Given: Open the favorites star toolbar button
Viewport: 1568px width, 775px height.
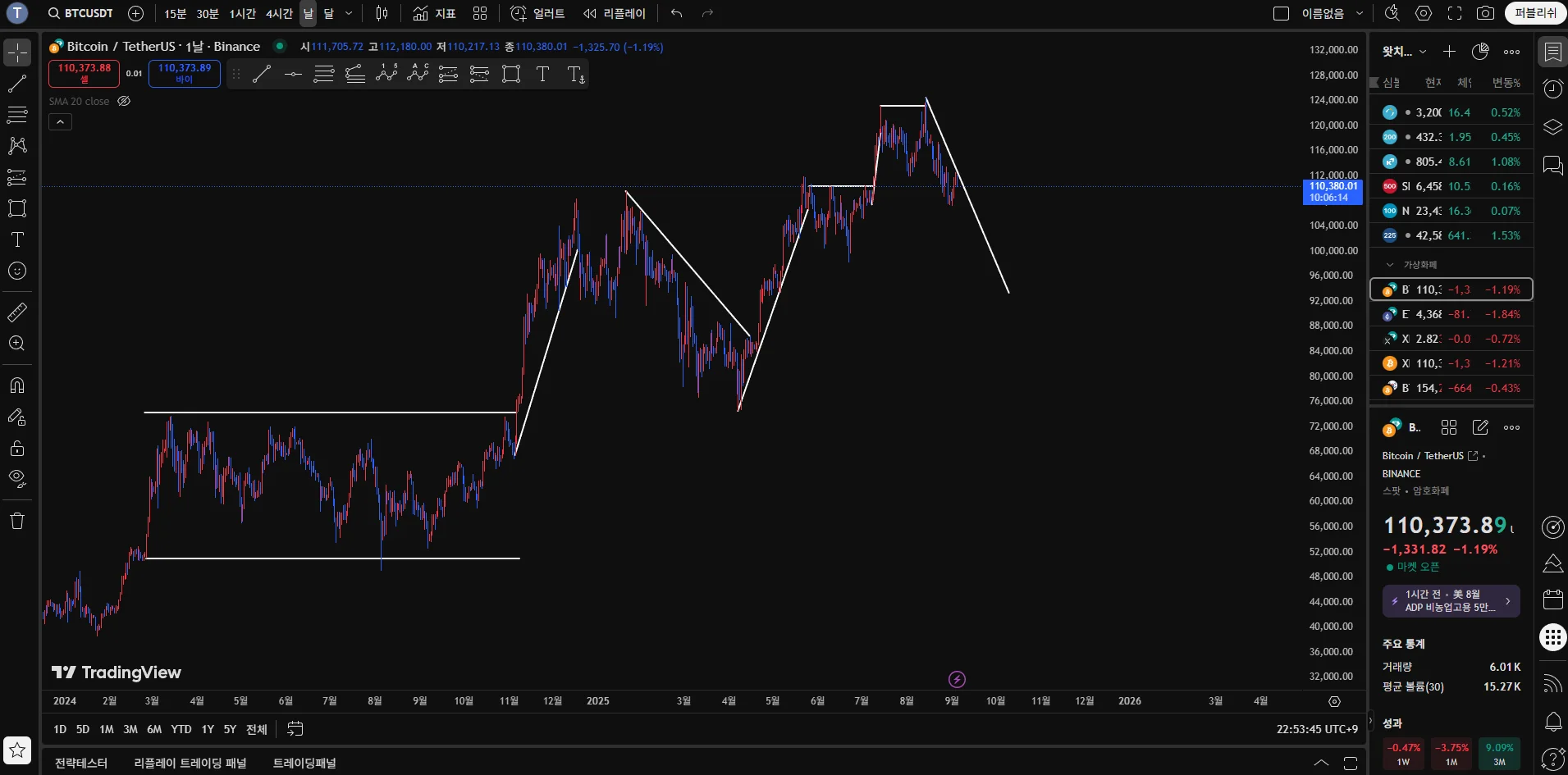Looking at the screenshot, I should pyautogui.click(x=17, y=750).
